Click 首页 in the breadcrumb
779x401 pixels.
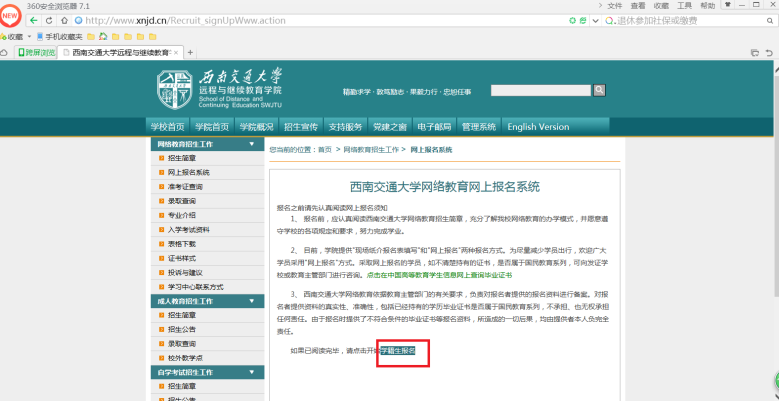pos(325,150)
